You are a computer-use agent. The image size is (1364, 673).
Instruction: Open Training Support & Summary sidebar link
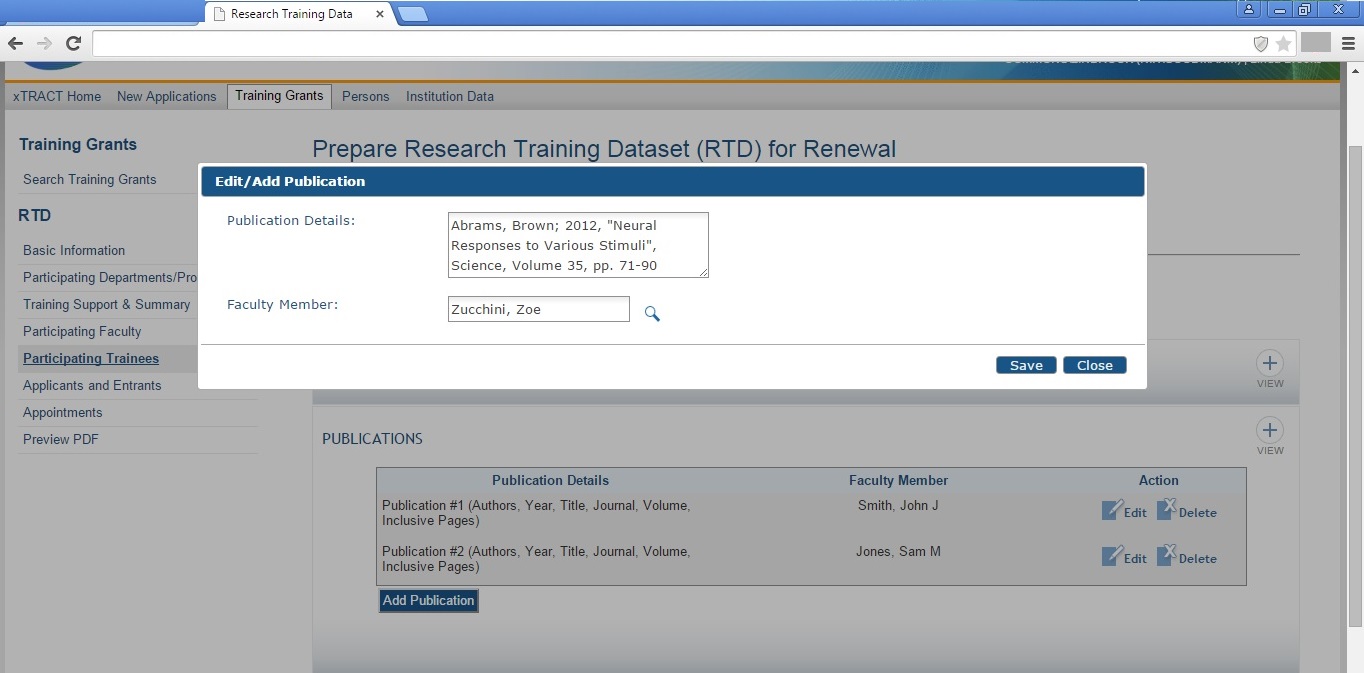point(106,304)
